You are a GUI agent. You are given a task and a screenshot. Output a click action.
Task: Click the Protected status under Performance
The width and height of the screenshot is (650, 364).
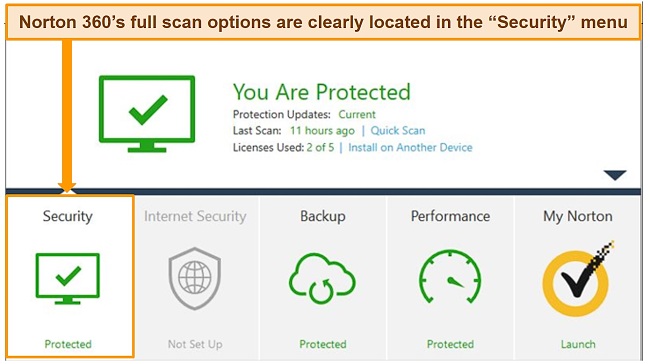click(450, 344)
